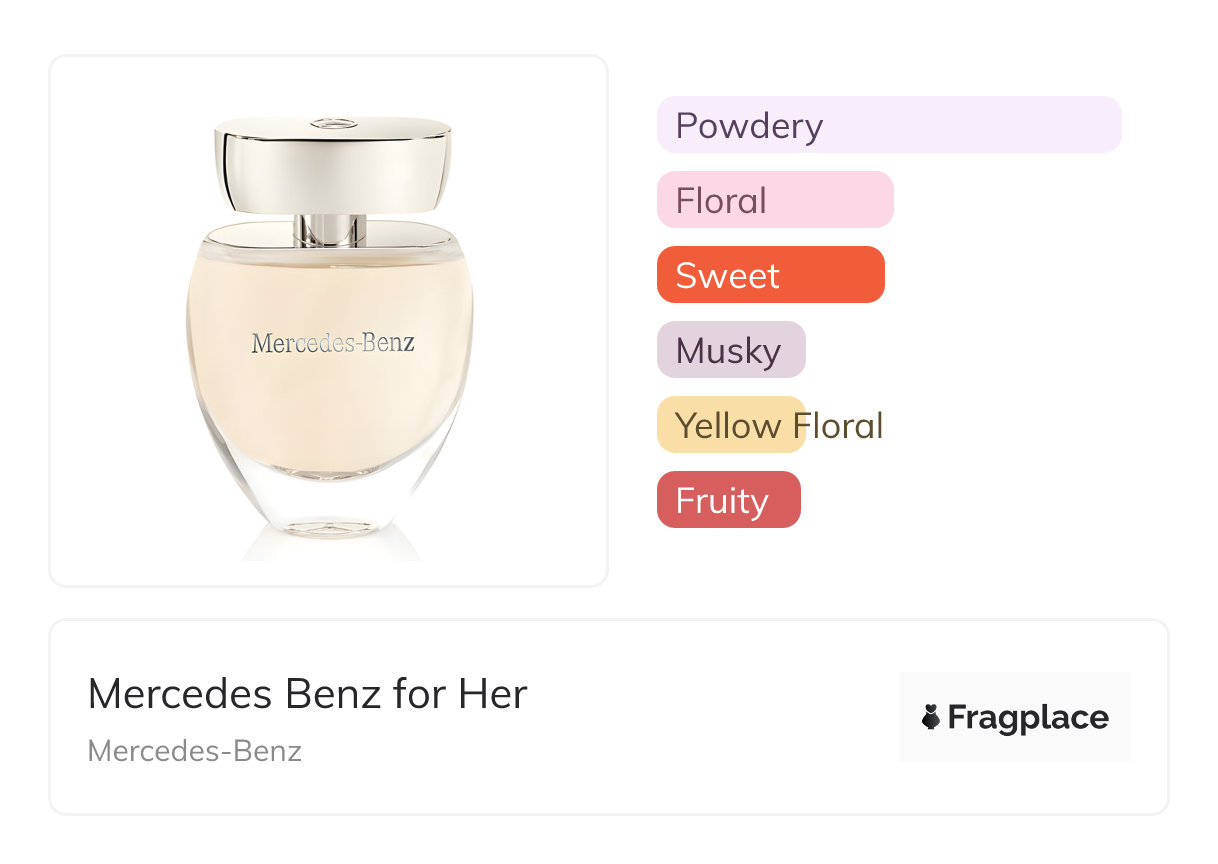Click the gray Mercedes-Benz brand subtitle
1218x864 pixels.
tap(195, 751)
